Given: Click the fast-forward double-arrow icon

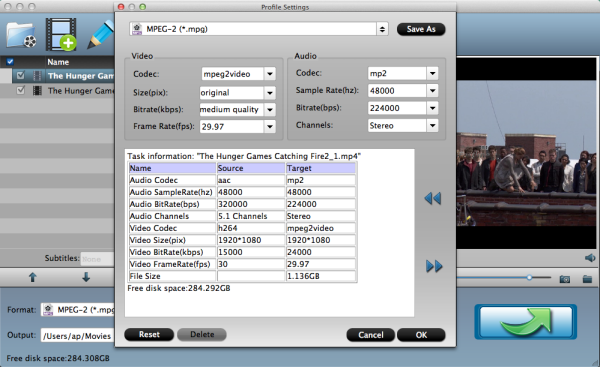Looking at the screenshot, I should 434,266.
